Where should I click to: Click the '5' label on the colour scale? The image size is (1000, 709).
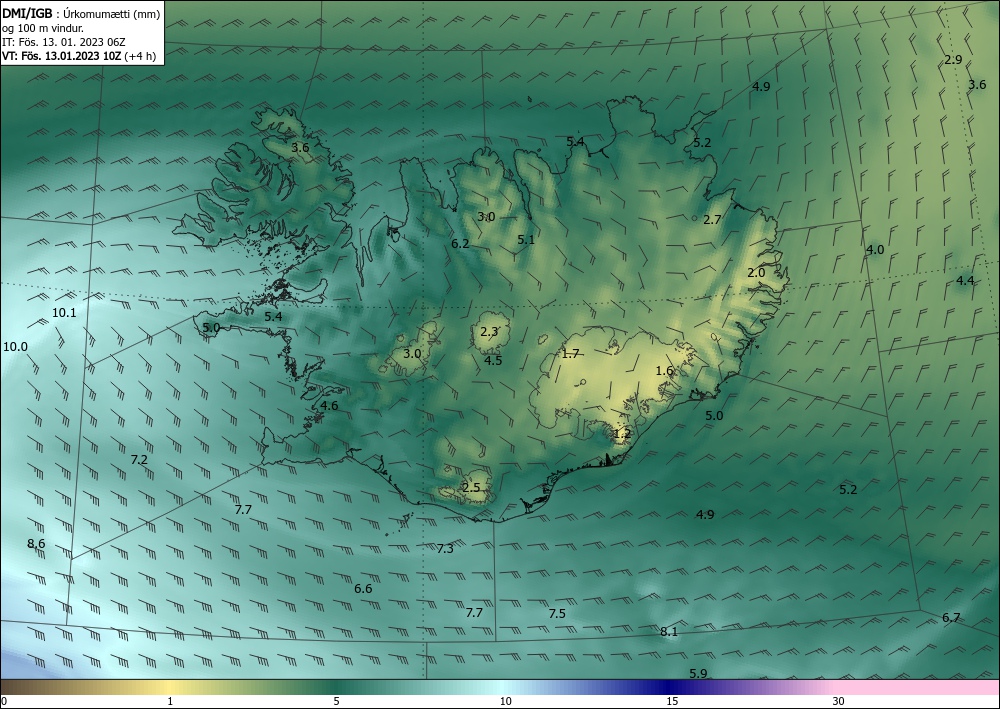click(x=336, y=702)
